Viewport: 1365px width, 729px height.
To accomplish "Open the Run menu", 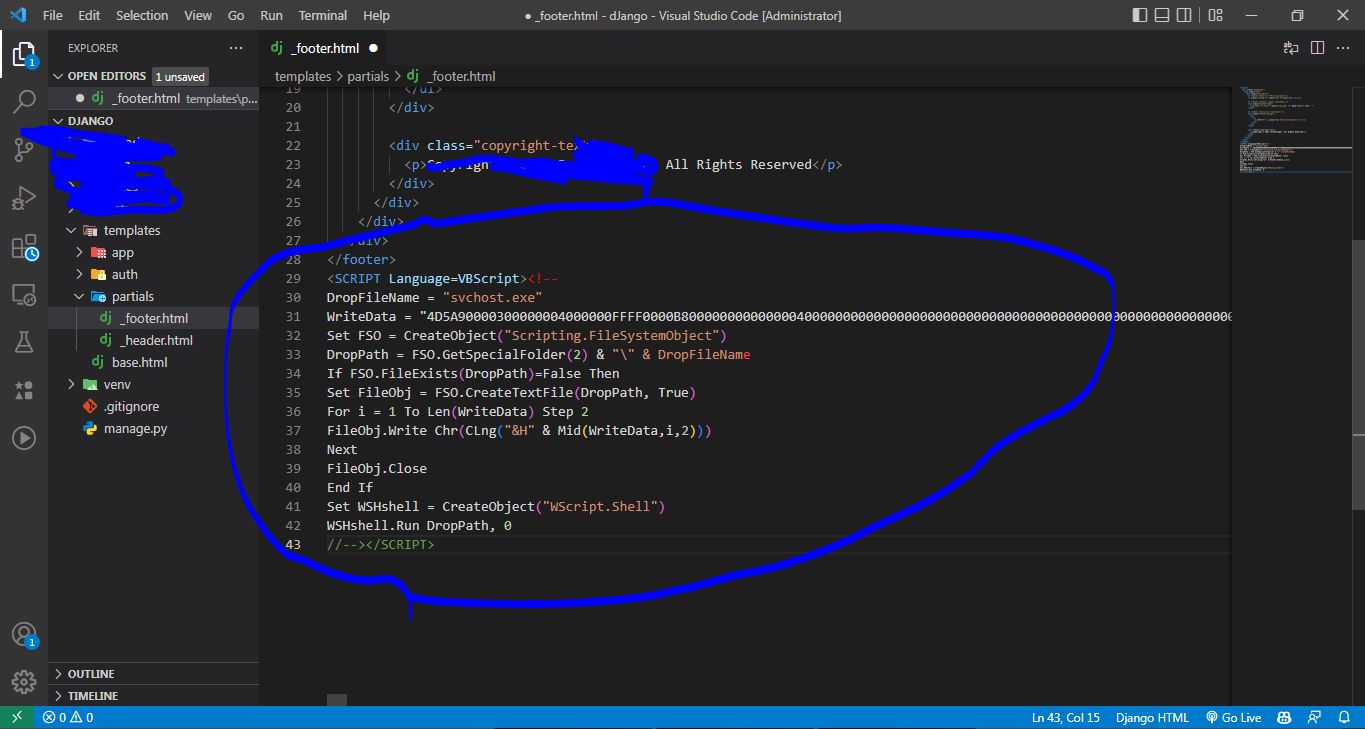I will (x=271, y=15).
